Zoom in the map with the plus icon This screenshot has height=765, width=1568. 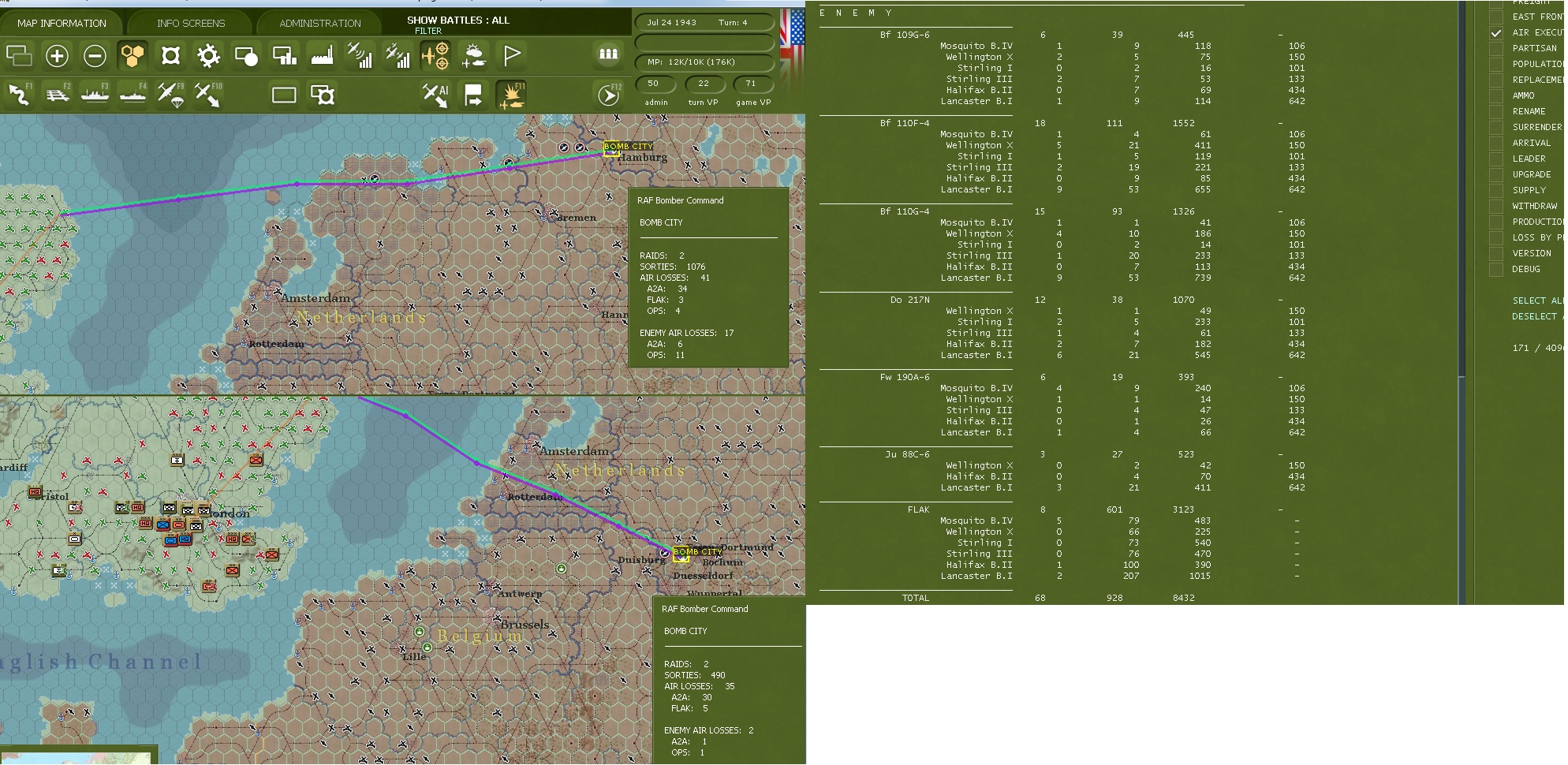point(57,56)
